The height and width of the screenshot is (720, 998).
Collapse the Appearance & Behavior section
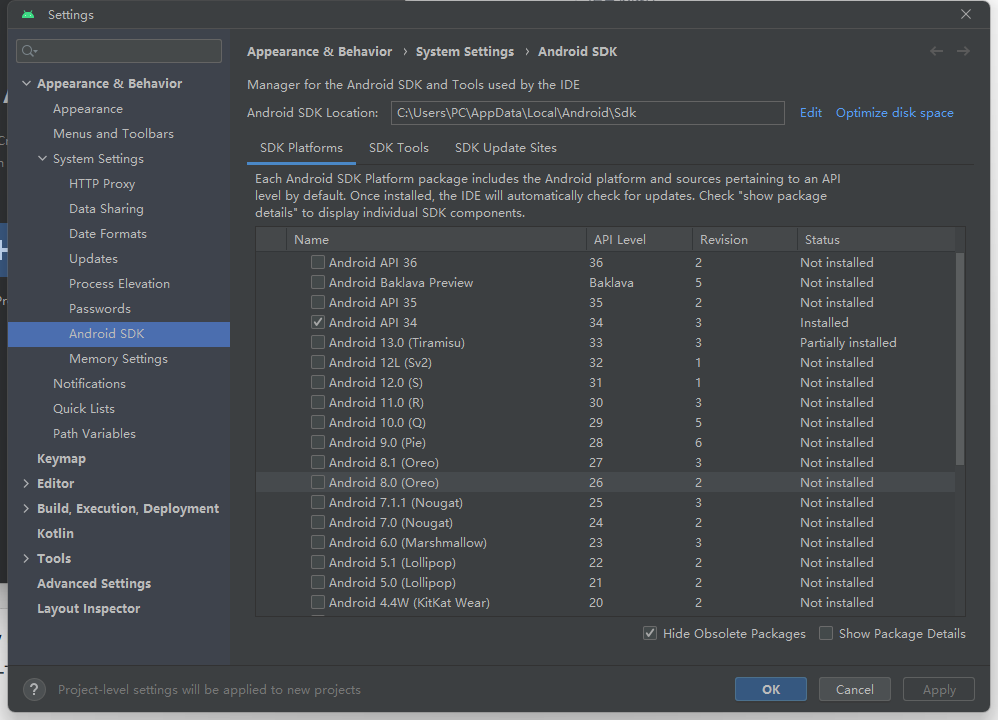click(26, 83)
